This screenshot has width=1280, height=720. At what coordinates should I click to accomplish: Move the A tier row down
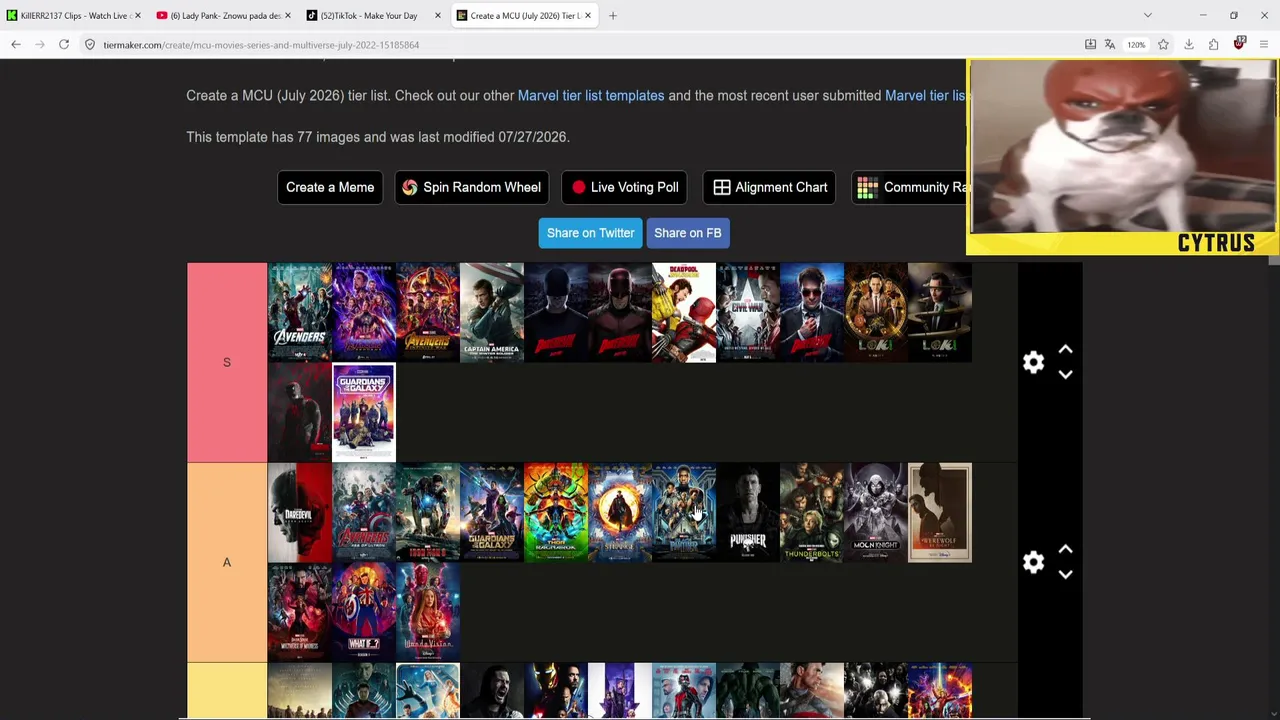click(x=1065, y=574)
